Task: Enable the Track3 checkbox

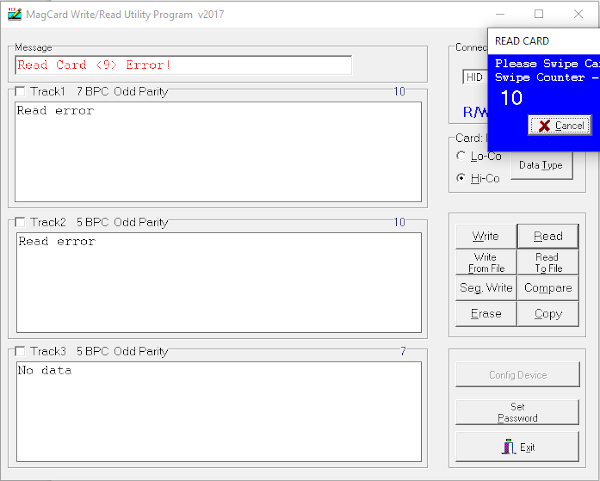Action: coord(20,351)
